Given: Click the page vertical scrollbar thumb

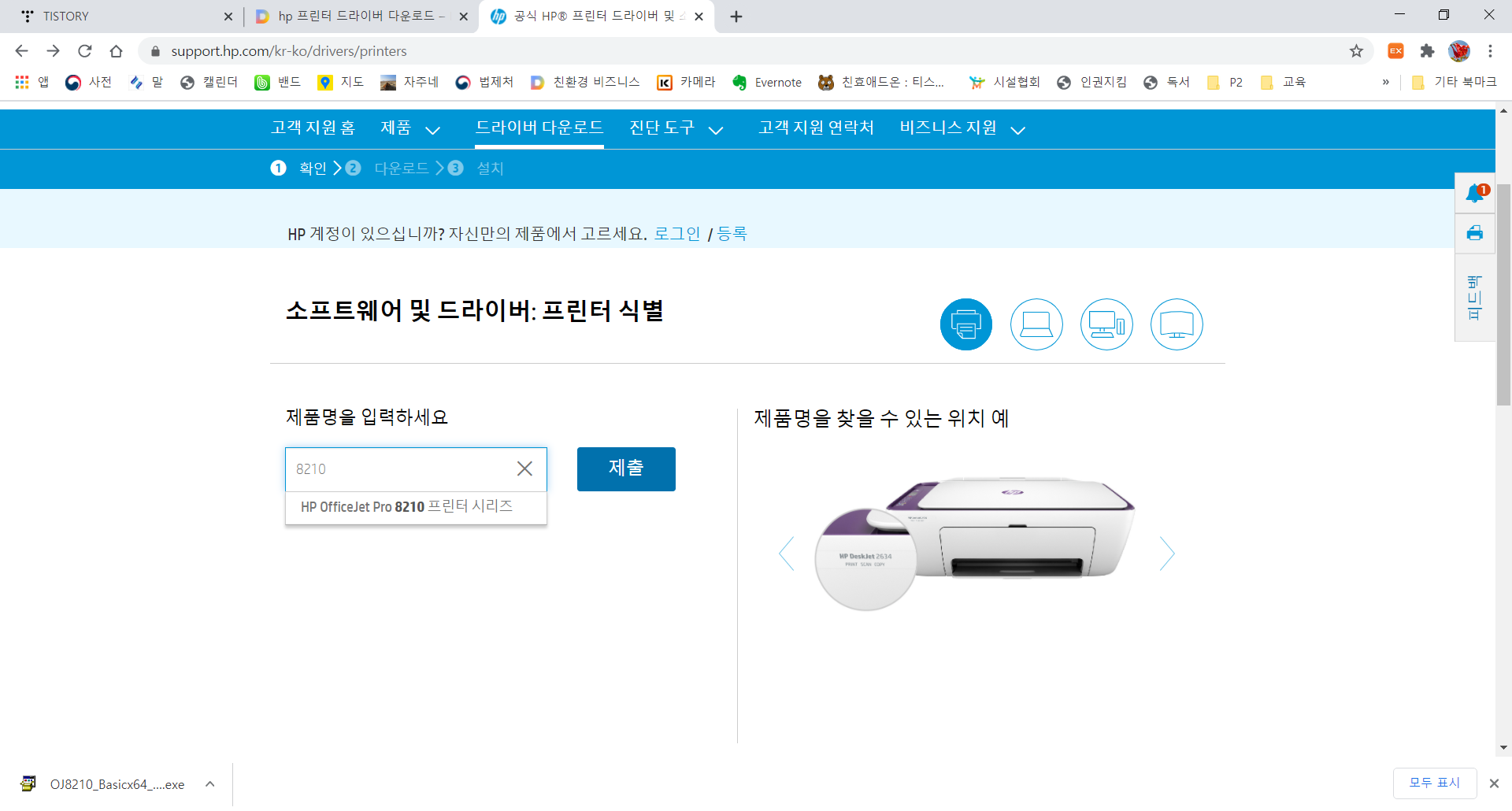Looking at the screenshot, I should [x=1503, y=295].
